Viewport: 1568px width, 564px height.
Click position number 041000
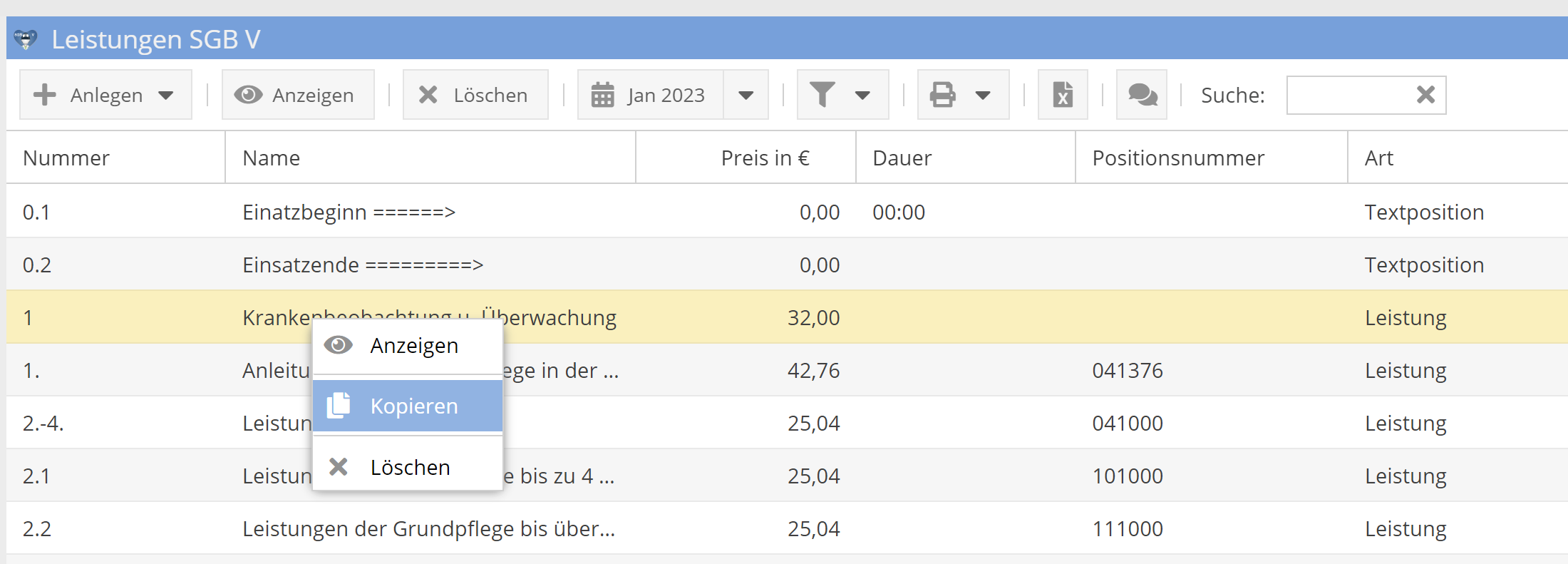pos(1128,423)
